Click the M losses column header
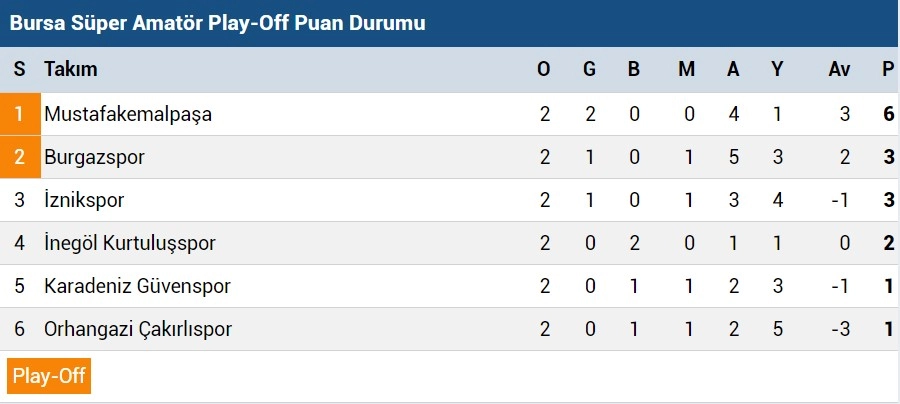 pos(686,69)
